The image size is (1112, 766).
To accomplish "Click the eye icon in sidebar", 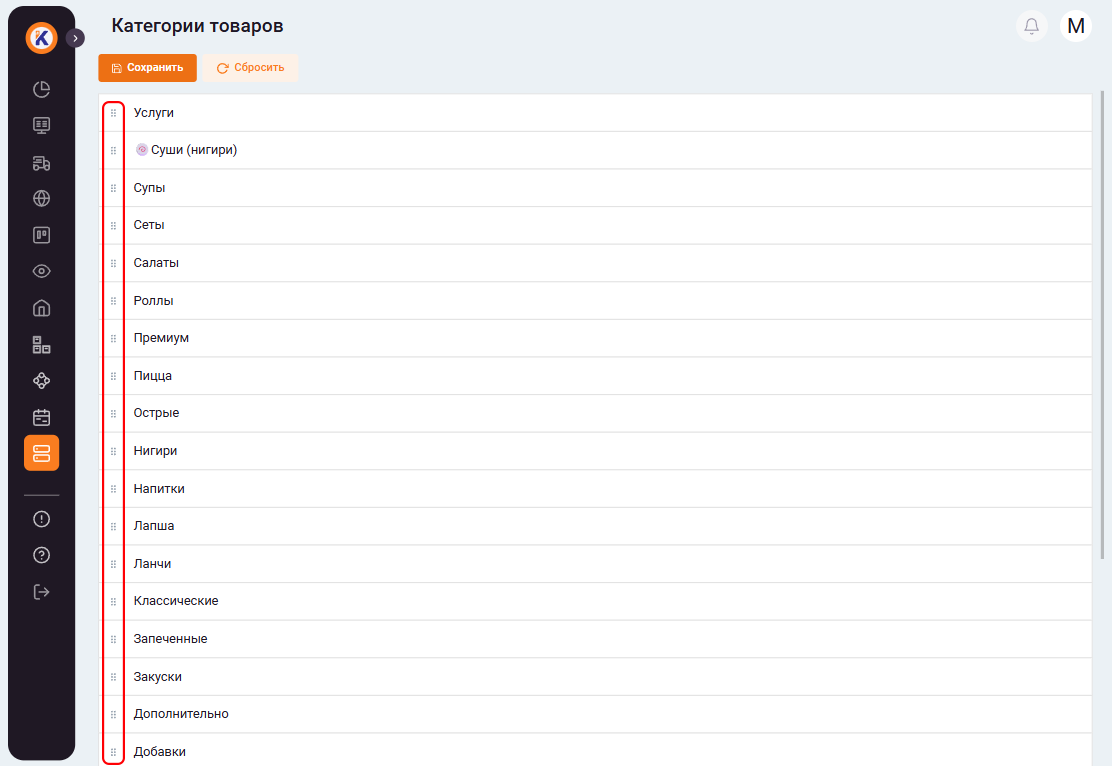I will [41, 271].
